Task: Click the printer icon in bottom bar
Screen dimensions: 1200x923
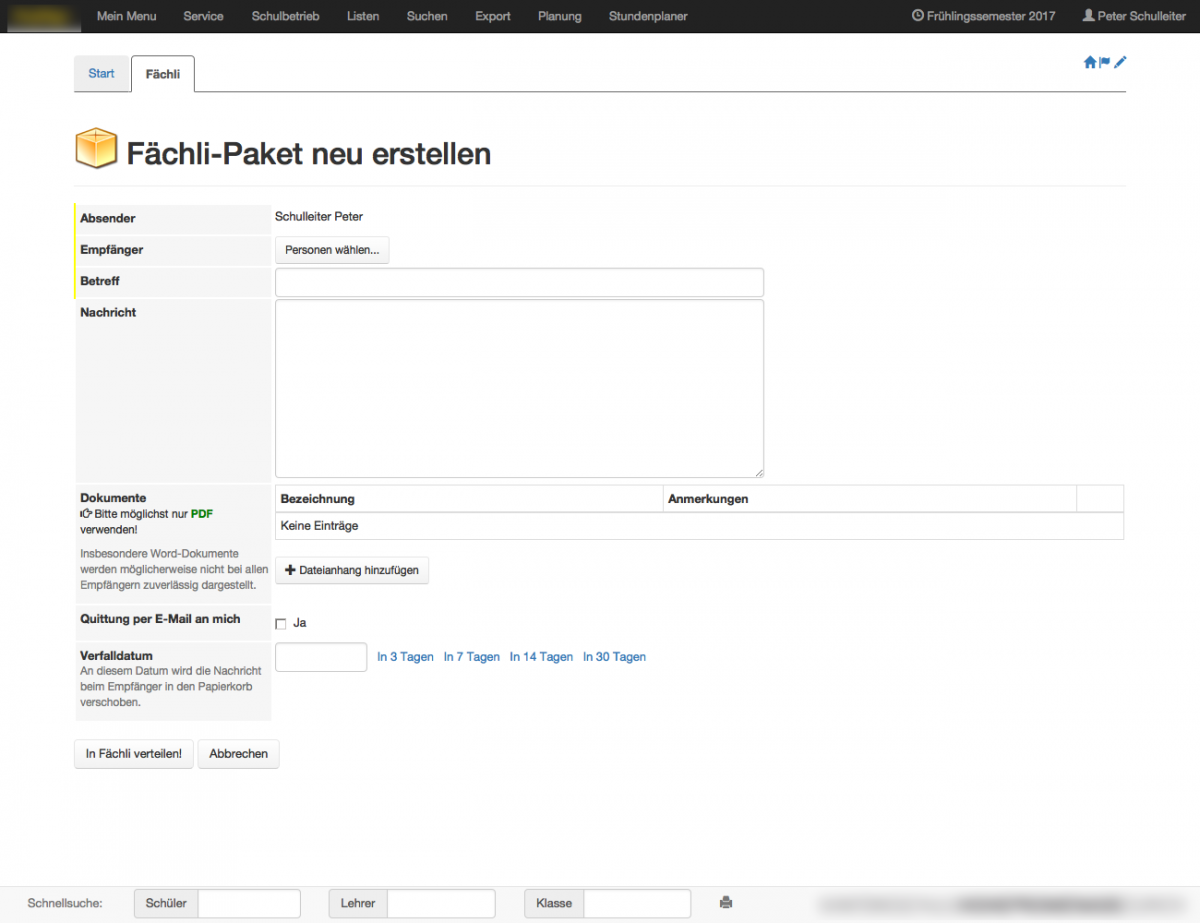Action: tap(726, 903)
